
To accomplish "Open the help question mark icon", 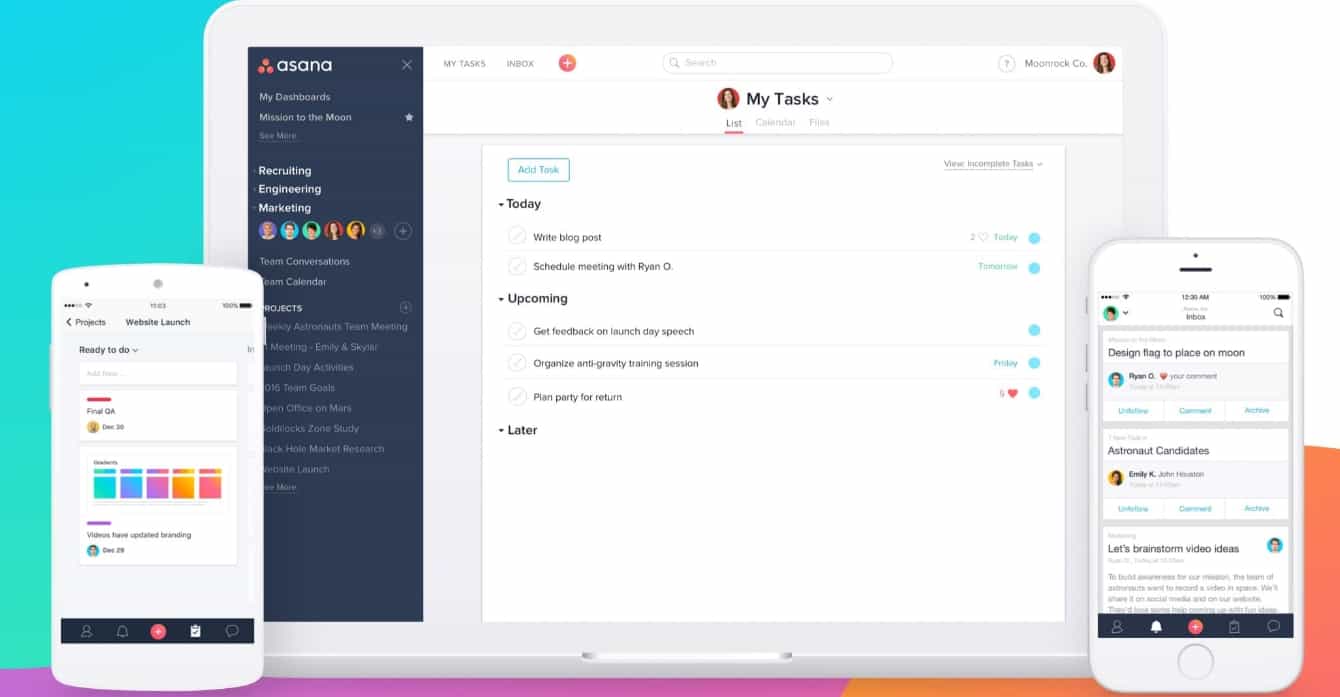I will click(1007, 63).
